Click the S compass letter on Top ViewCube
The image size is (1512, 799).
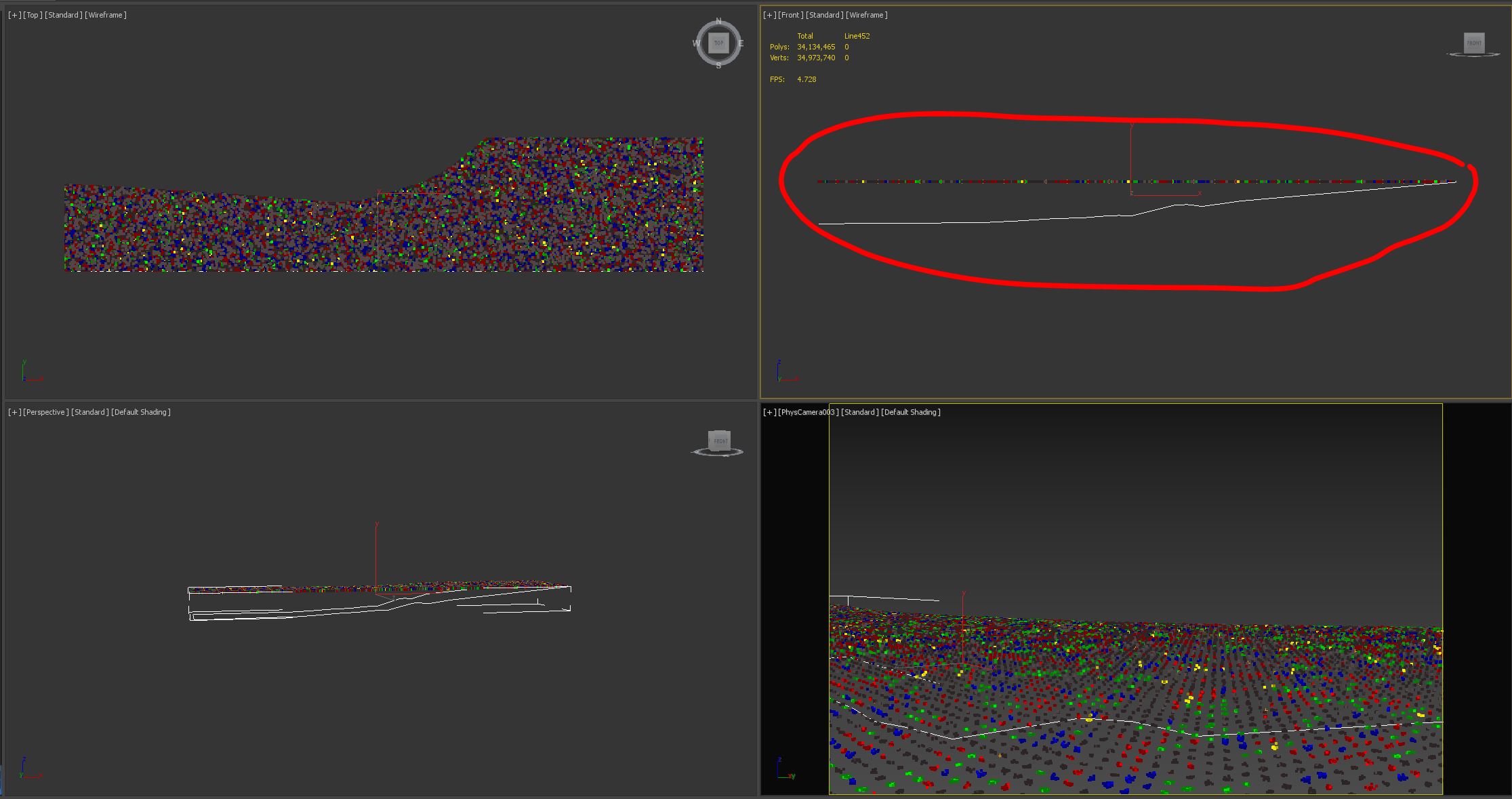(718, 66)
